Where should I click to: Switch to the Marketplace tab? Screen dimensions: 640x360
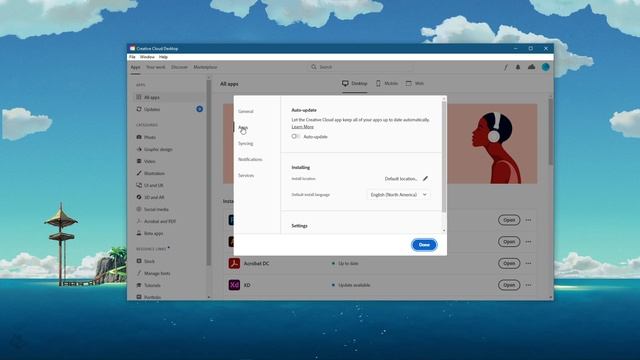coord(205,67)
